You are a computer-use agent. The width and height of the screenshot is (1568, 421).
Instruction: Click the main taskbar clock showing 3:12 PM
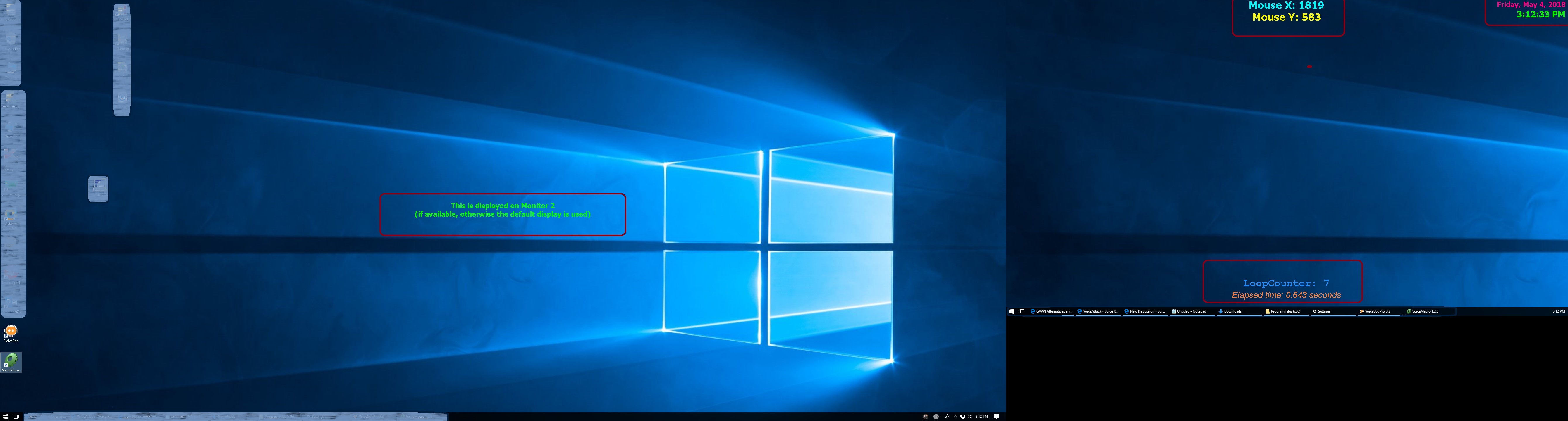[982, 417]
